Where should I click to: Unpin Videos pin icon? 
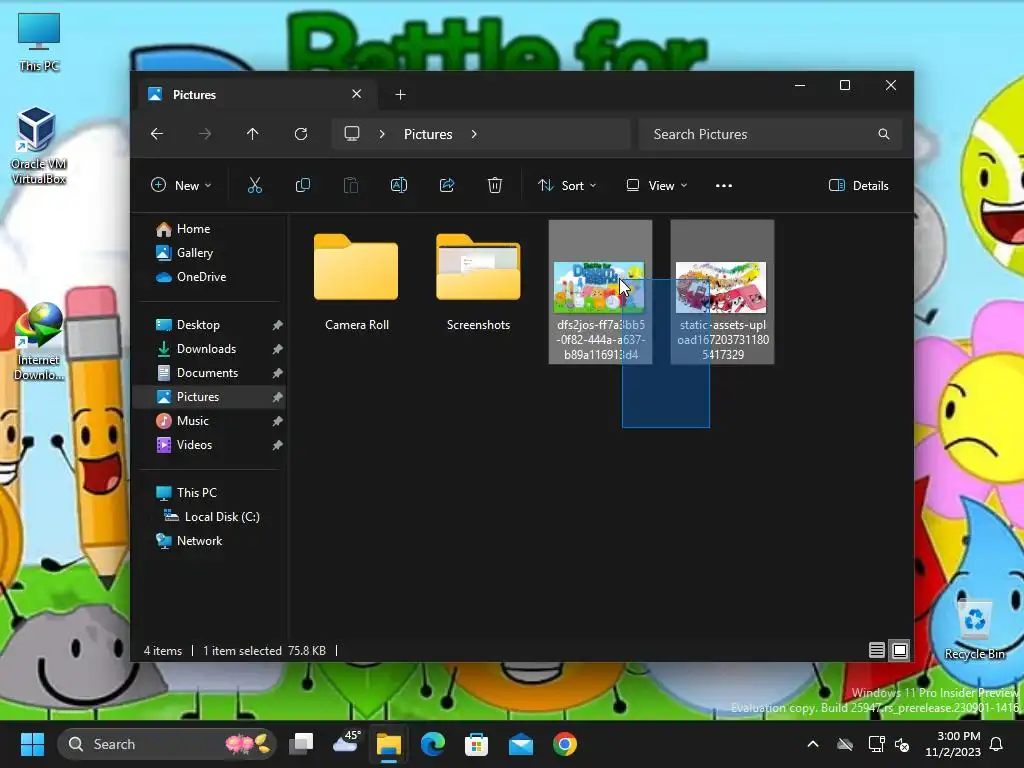coord(278,445)
